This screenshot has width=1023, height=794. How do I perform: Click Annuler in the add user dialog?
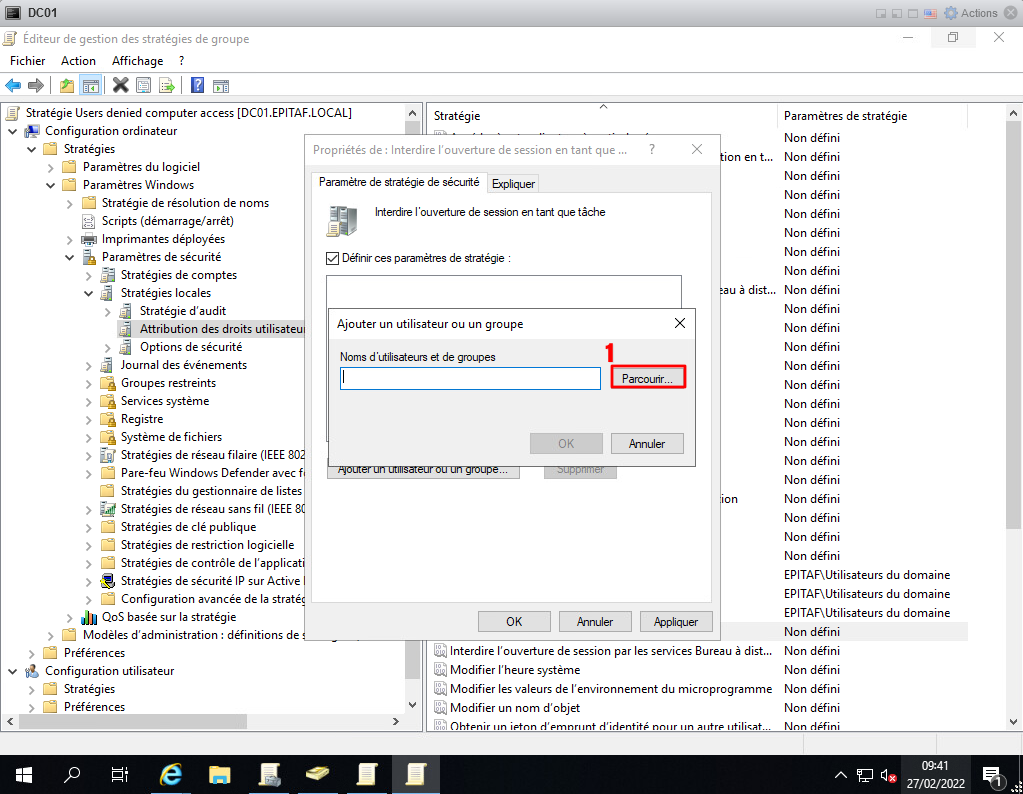point(647,443)
